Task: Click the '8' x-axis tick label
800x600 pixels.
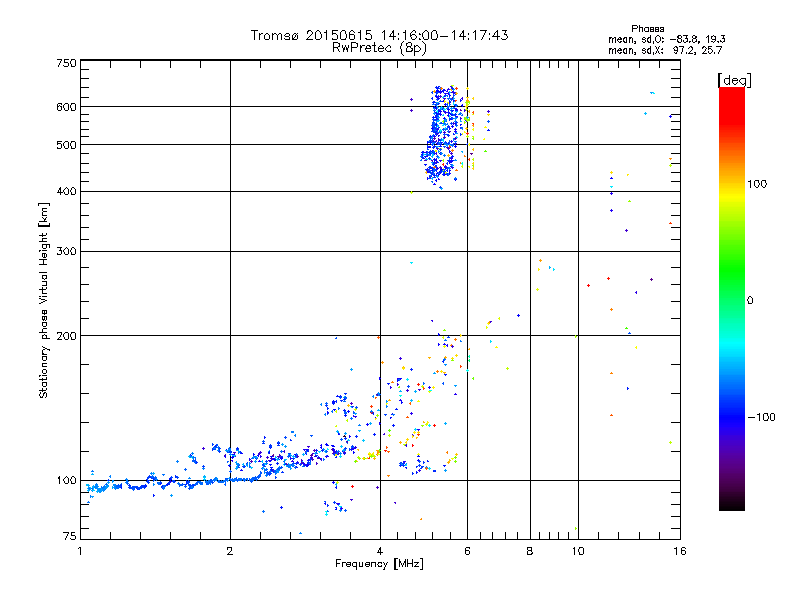Action: [x=530, y=551]
